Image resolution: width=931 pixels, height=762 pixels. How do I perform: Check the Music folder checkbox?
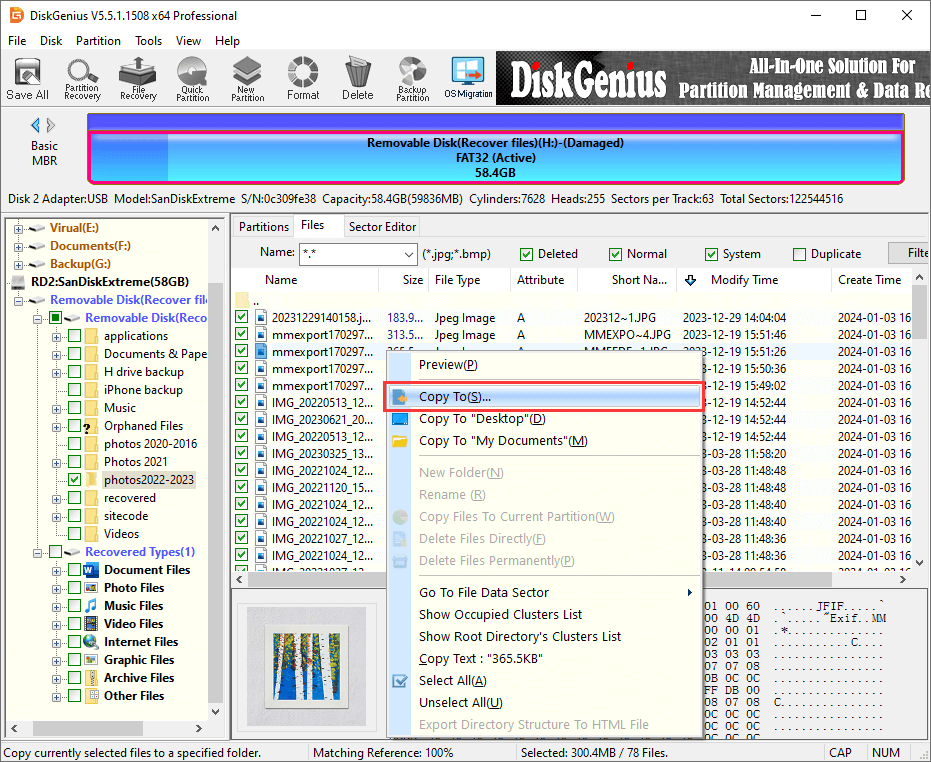point(74,408)
